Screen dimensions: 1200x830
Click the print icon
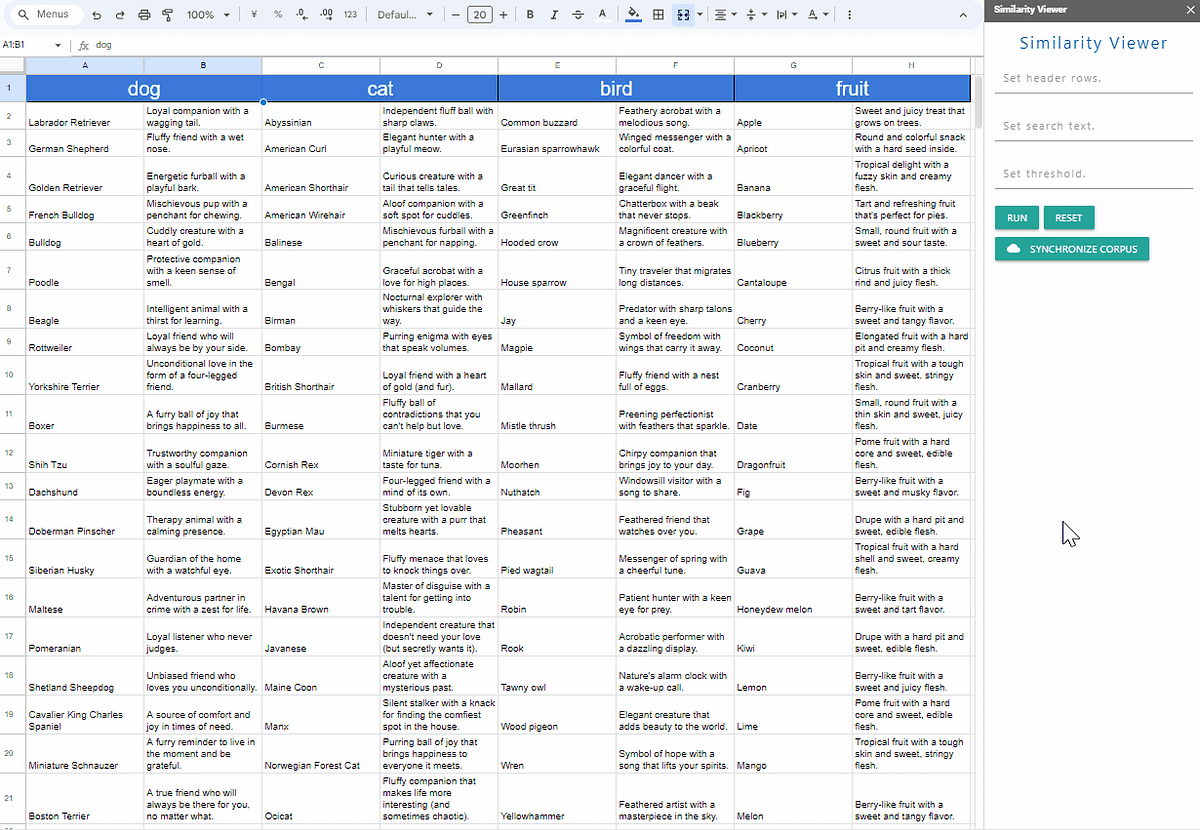[x=144, y=15]
